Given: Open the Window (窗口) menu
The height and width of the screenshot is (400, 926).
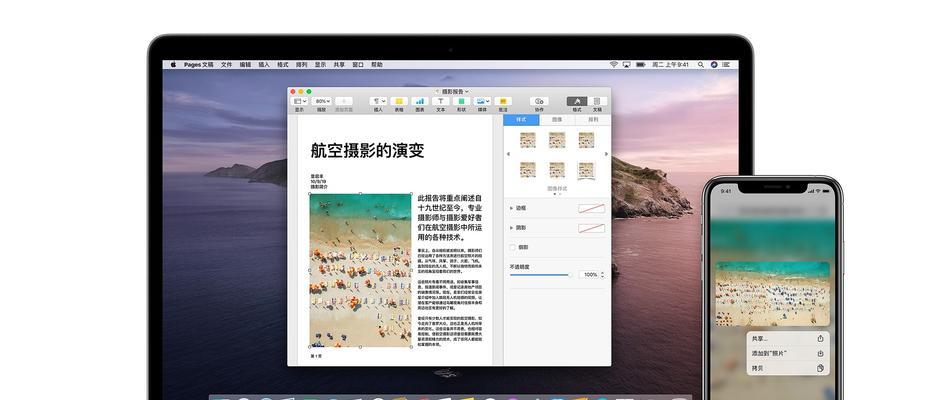Looking at the screenshot, I should [x=358, y=64].
